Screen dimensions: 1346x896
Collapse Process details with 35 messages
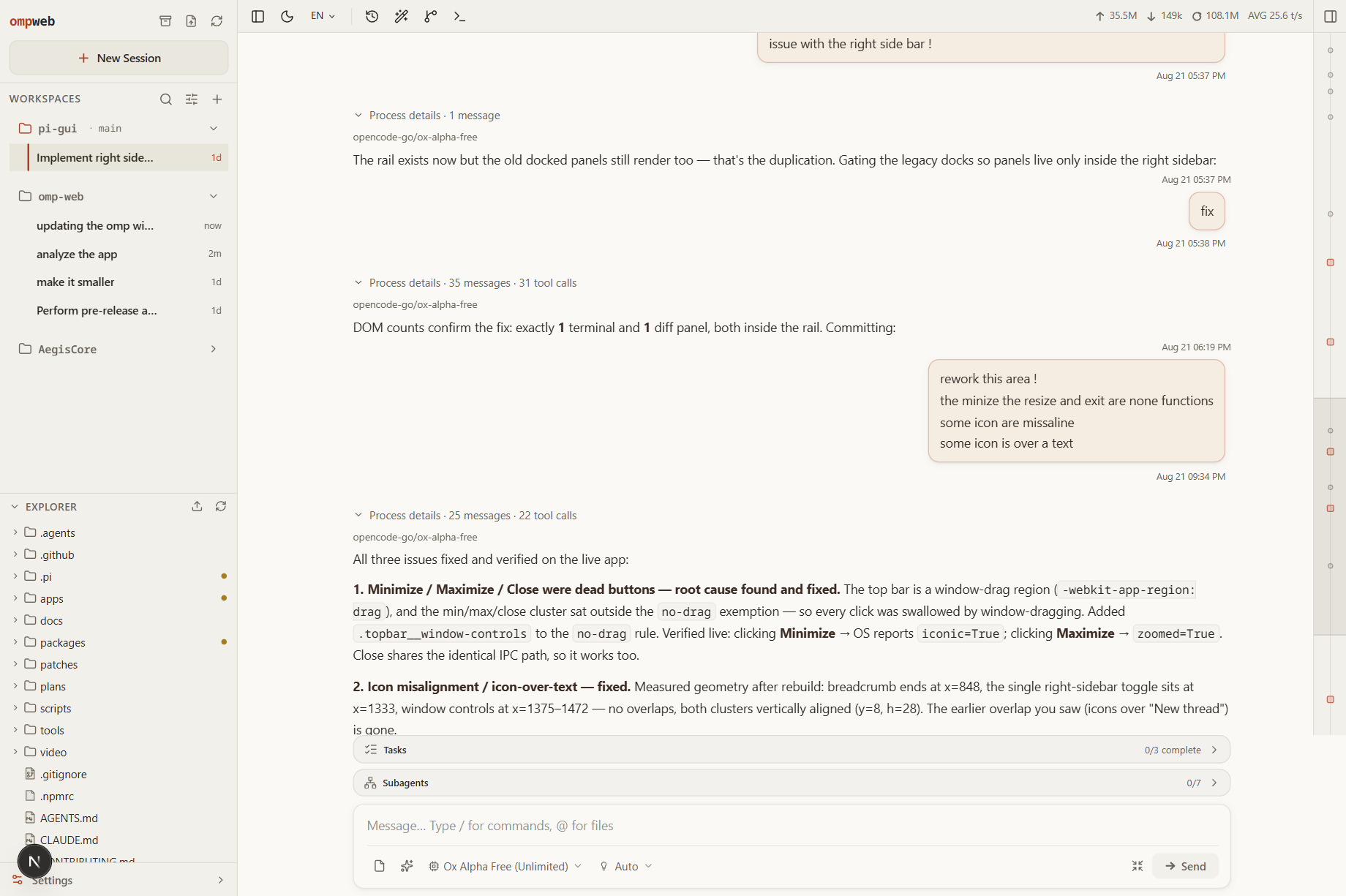[358, 282]
